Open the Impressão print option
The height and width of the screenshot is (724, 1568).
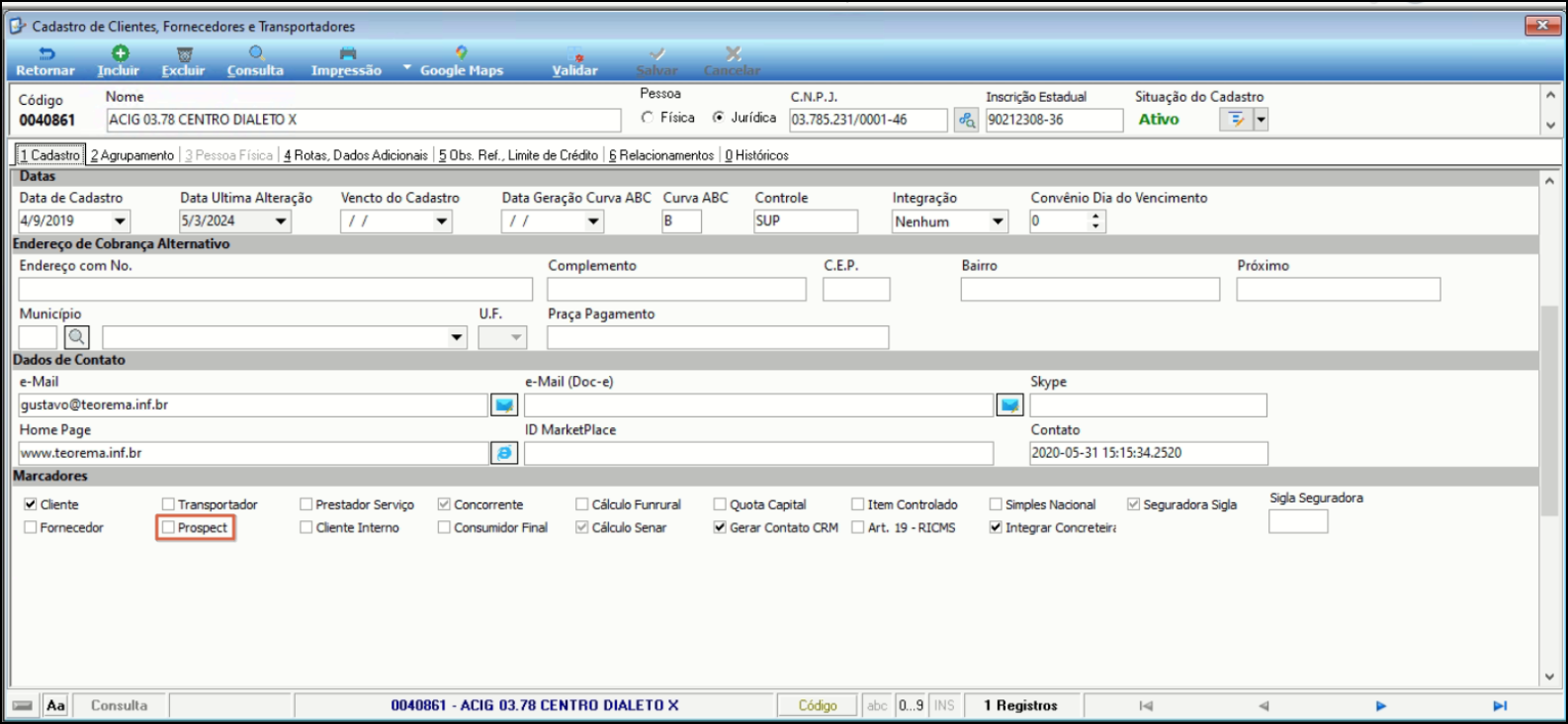coord(346,61)
